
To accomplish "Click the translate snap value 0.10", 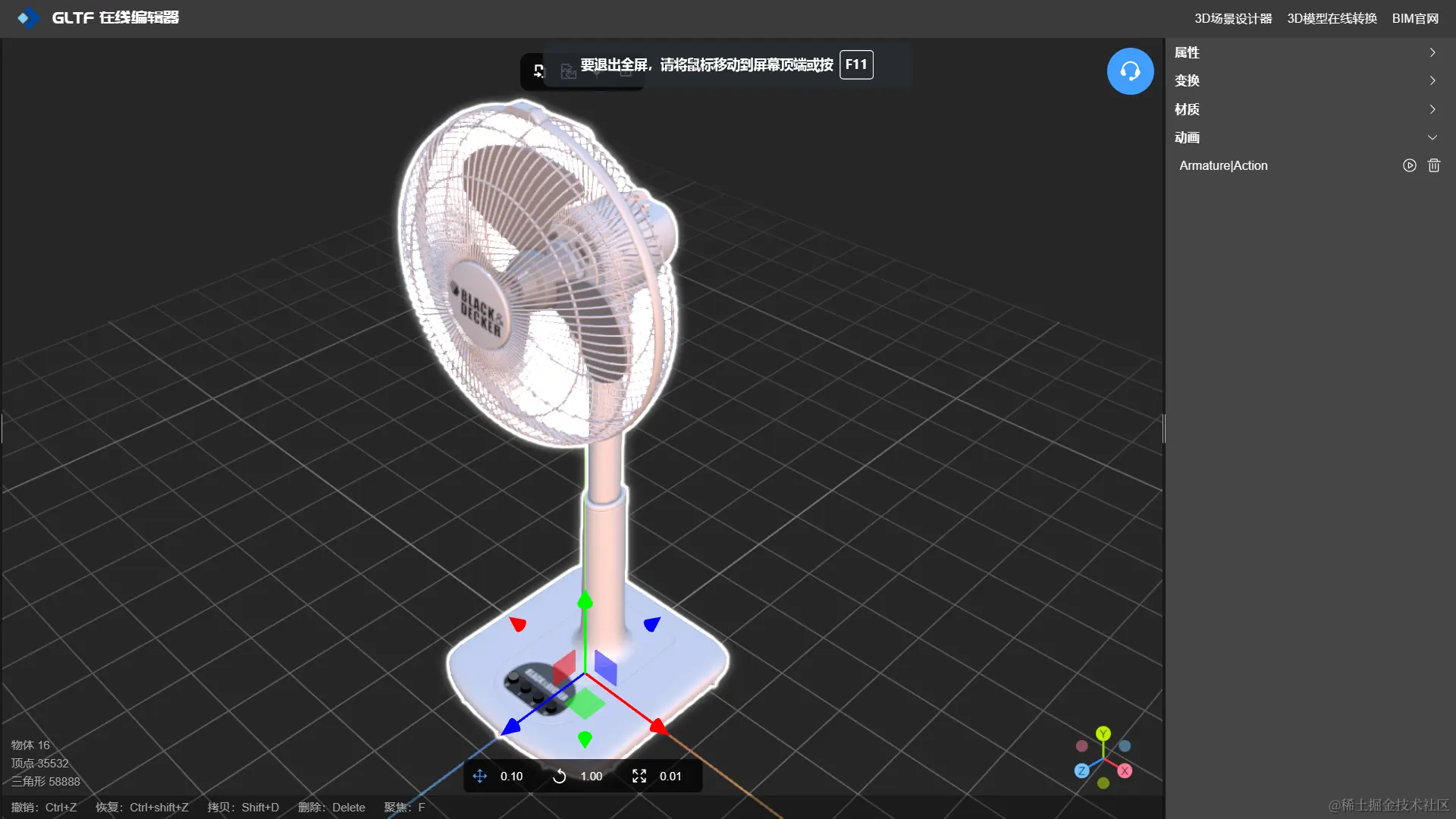I will click(511, 776).
